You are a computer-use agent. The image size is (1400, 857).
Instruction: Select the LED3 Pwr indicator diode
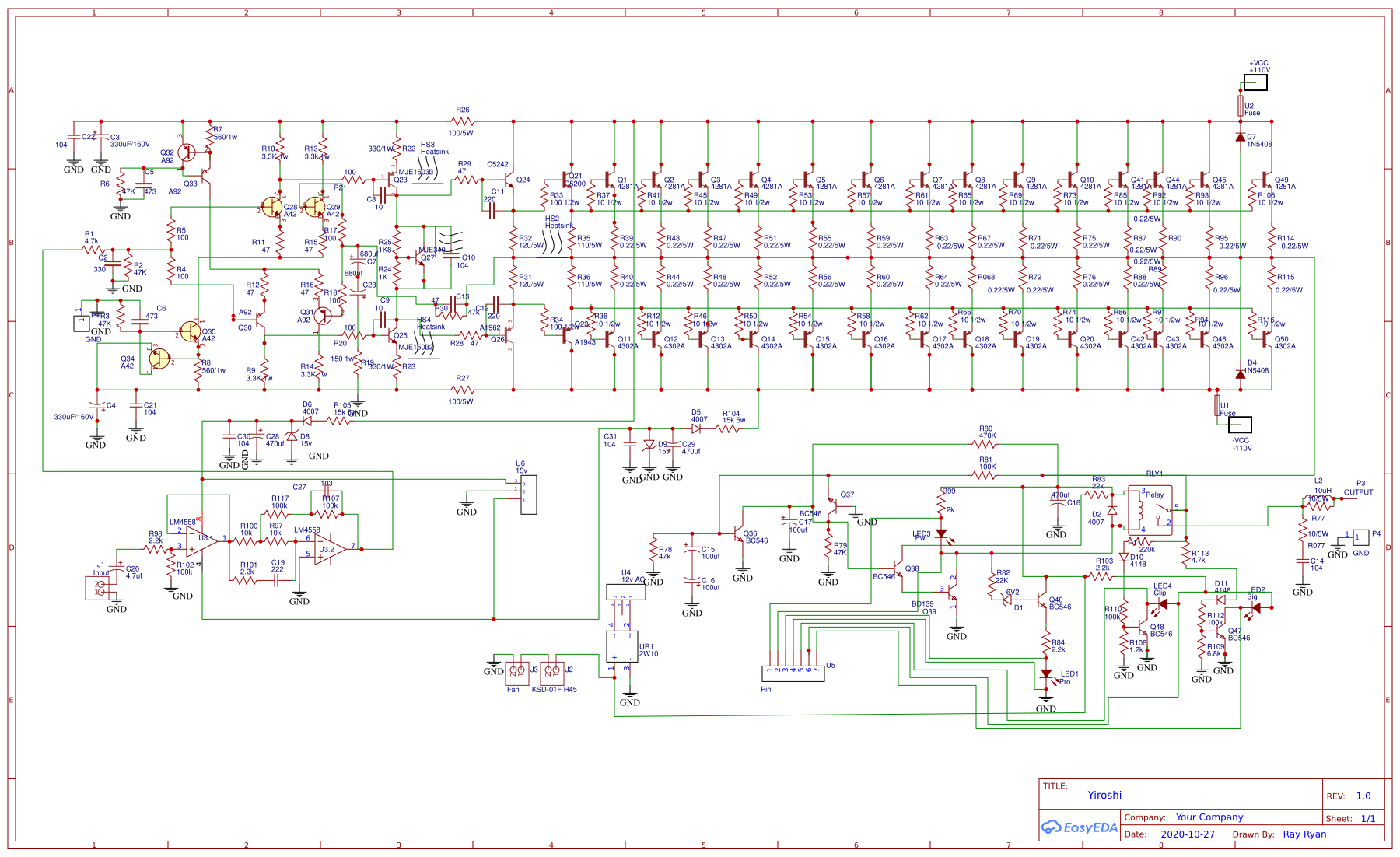tap(941, 534)
